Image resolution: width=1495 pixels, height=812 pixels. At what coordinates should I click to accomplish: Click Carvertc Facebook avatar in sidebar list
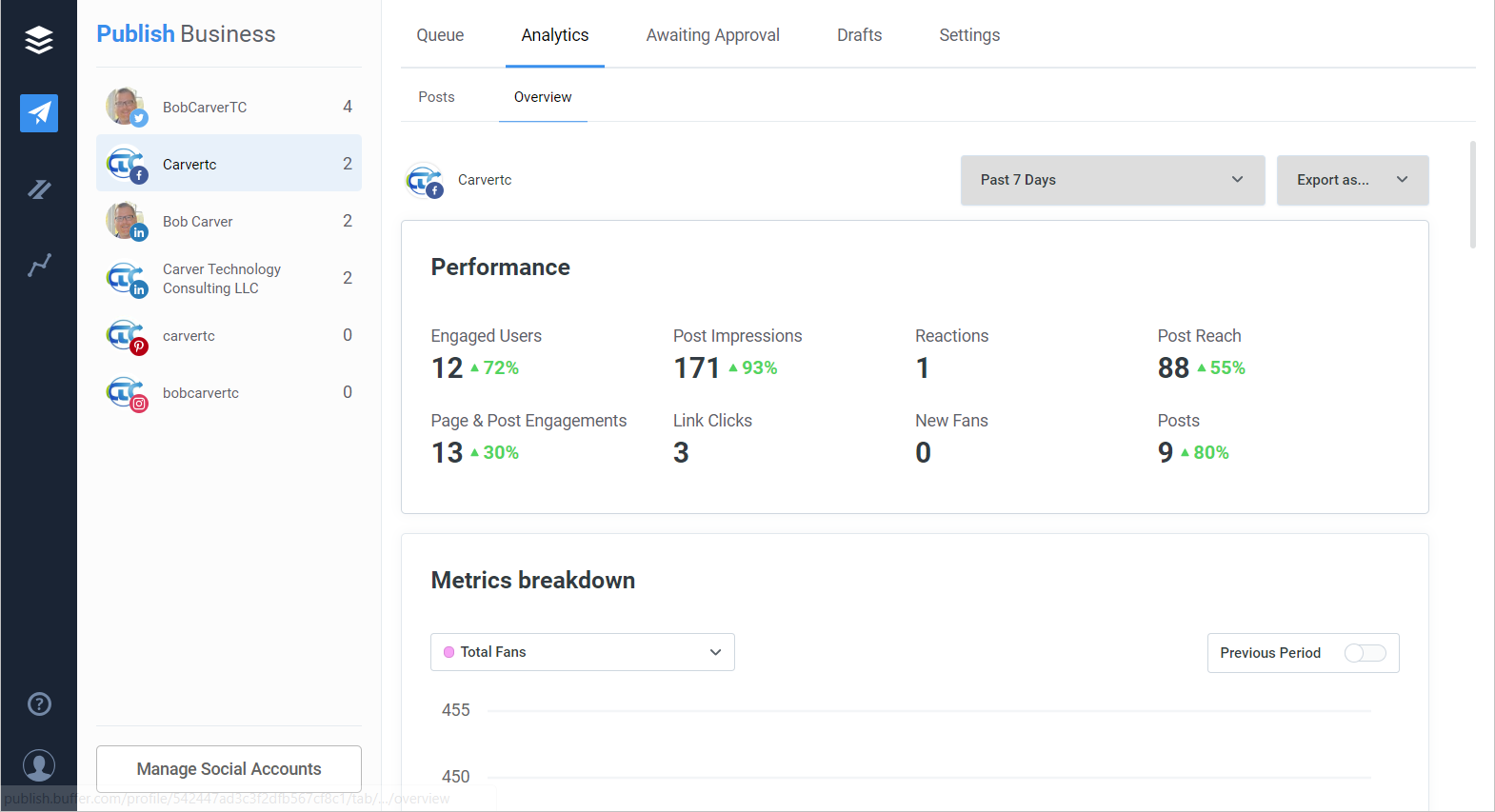[126, 164]
